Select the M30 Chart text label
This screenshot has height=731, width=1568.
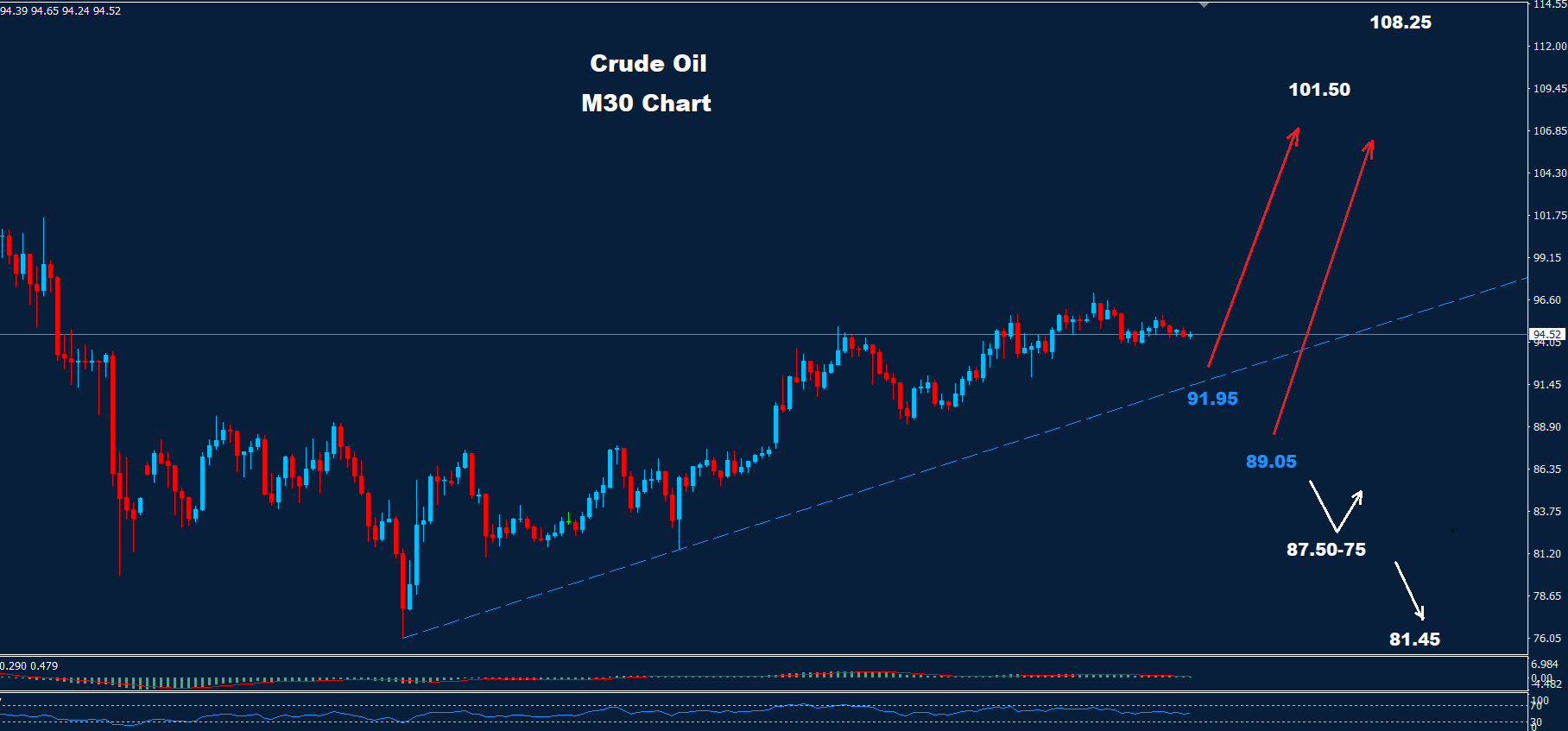(x=646, y=104)
